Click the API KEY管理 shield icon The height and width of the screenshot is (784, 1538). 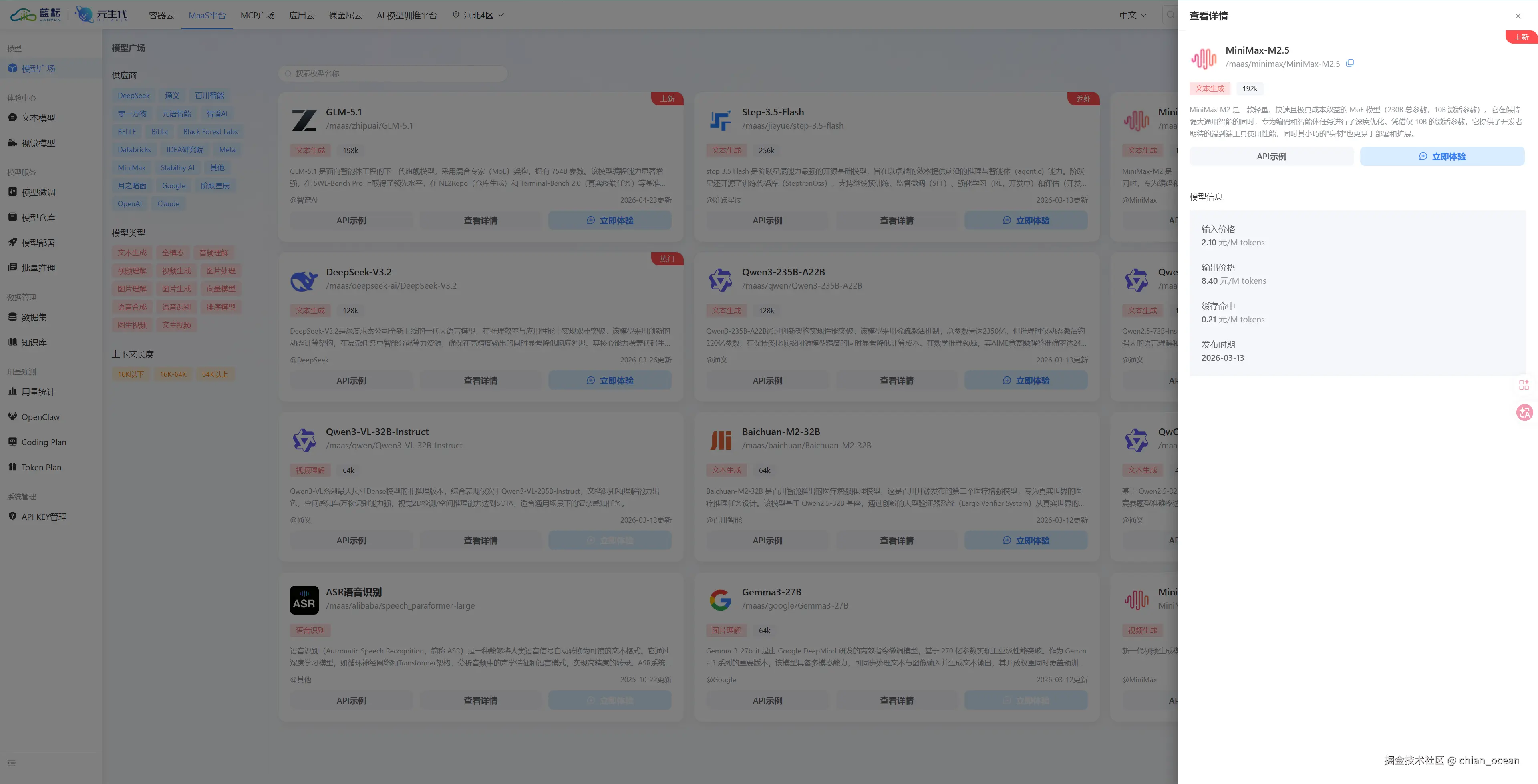click(12, 517)
